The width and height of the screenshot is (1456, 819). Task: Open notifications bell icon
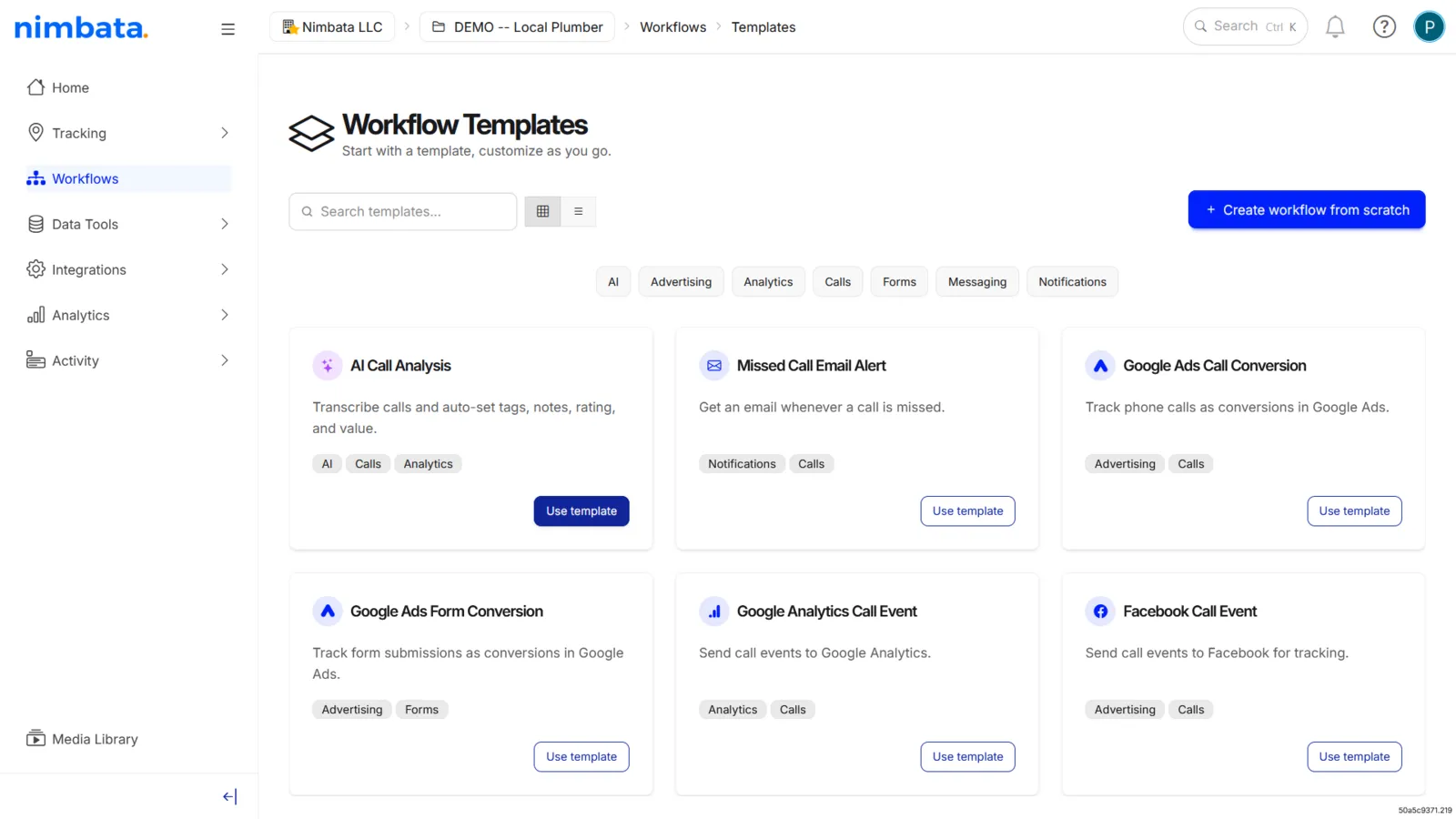coord(1335,27)
